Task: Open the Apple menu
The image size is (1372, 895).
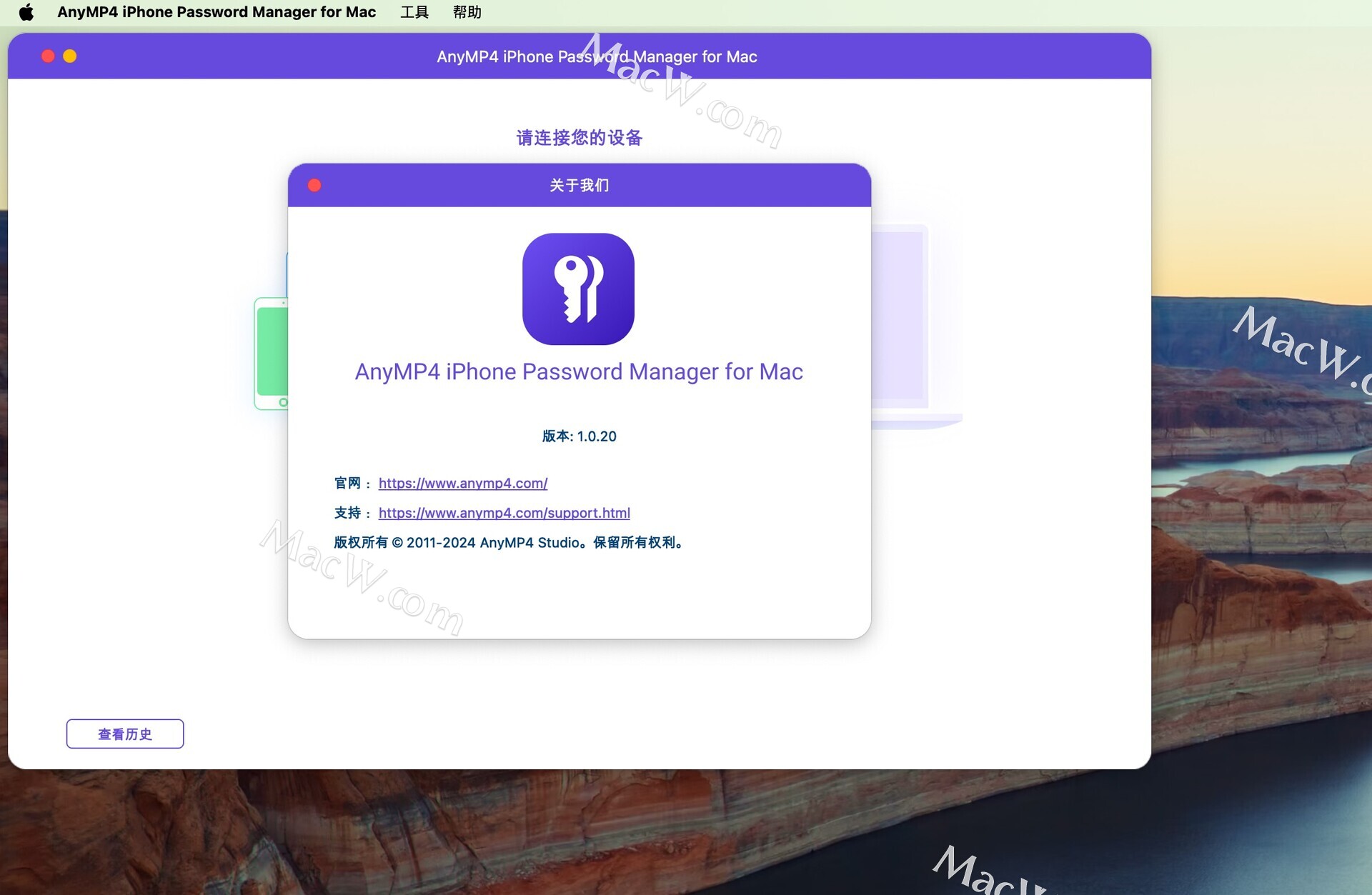Action: tap(26, 12)
